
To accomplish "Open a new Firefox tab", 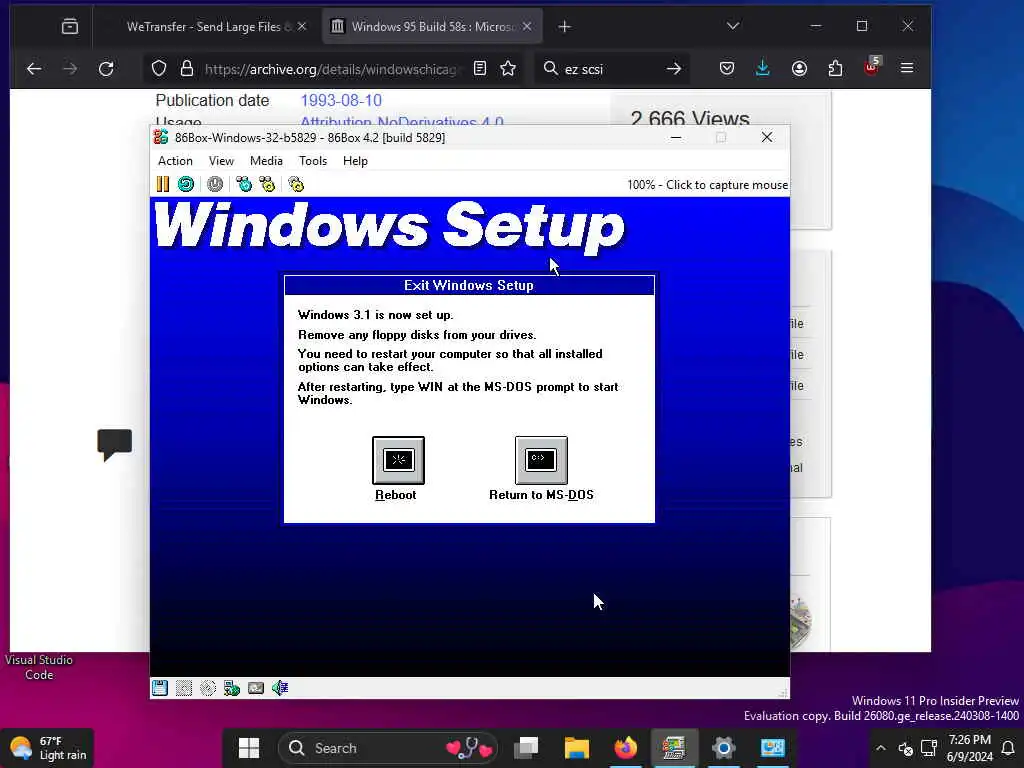I will pos(565,27).
